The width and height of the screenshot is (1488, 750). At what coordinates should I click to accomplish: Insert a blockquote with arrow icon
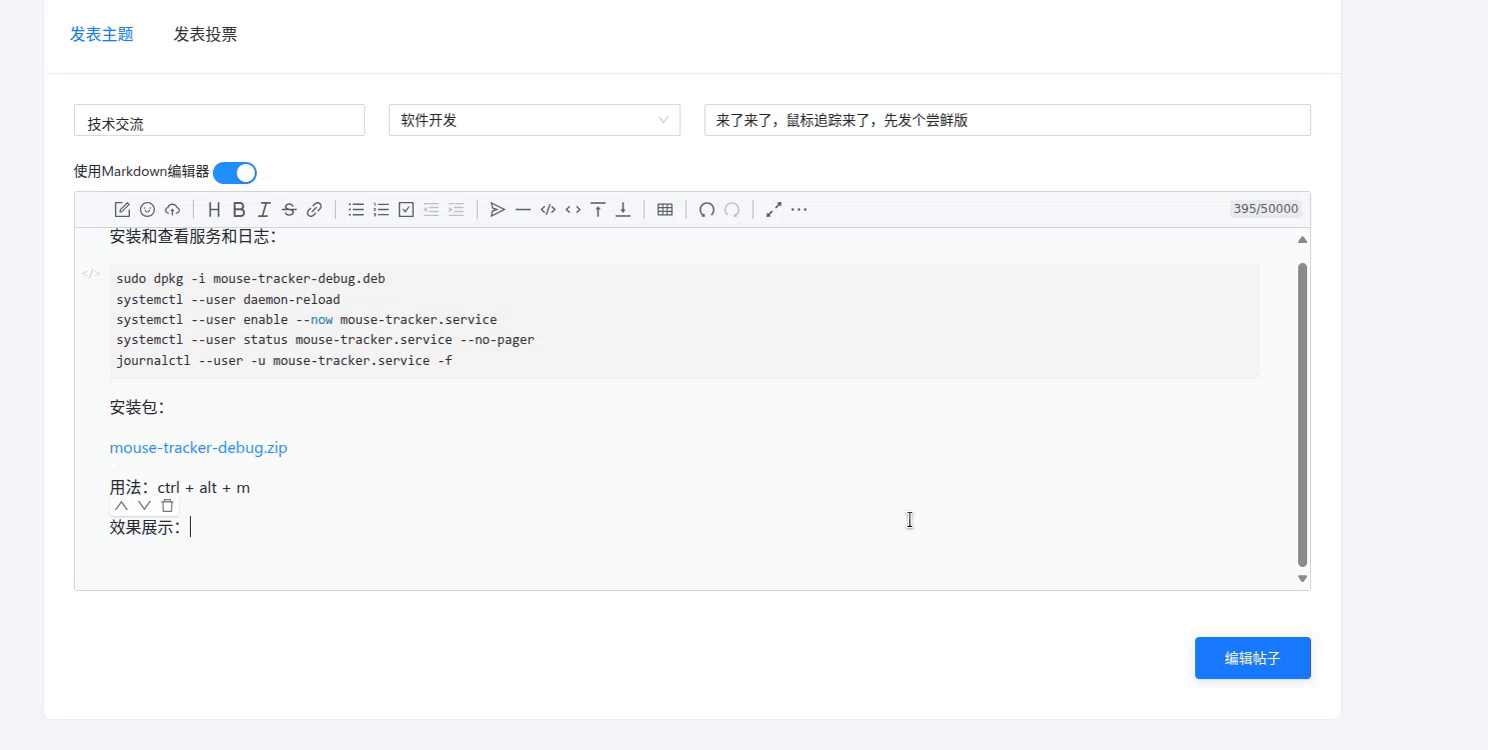tap(497, 210)
